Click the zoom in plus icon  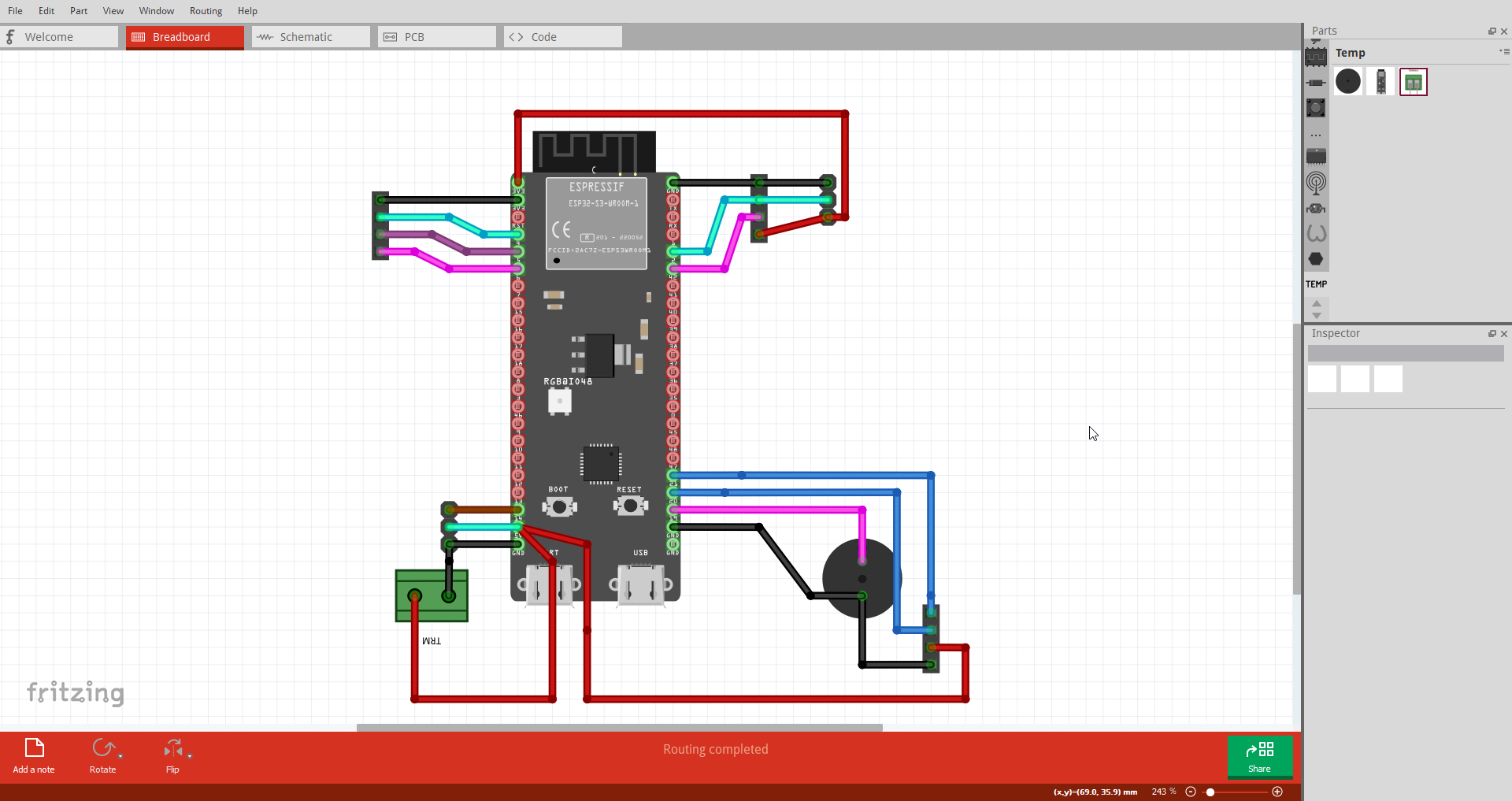pos(1277,792)
